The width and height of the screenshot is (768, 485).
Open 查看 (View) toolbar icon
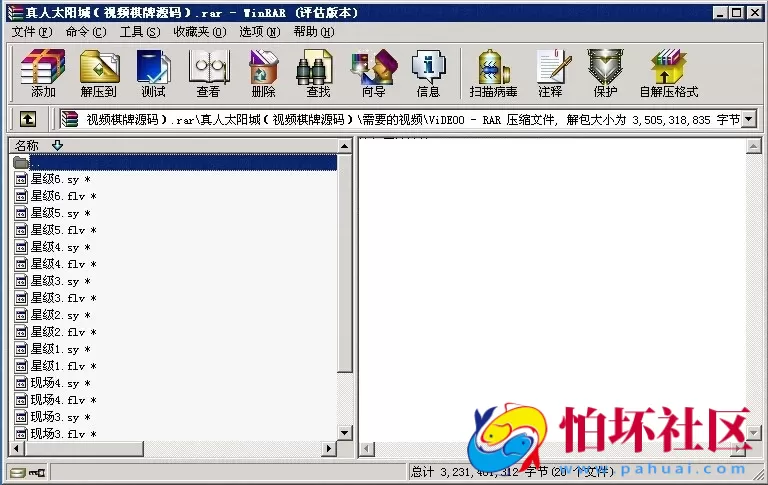(x=208, y=72)
